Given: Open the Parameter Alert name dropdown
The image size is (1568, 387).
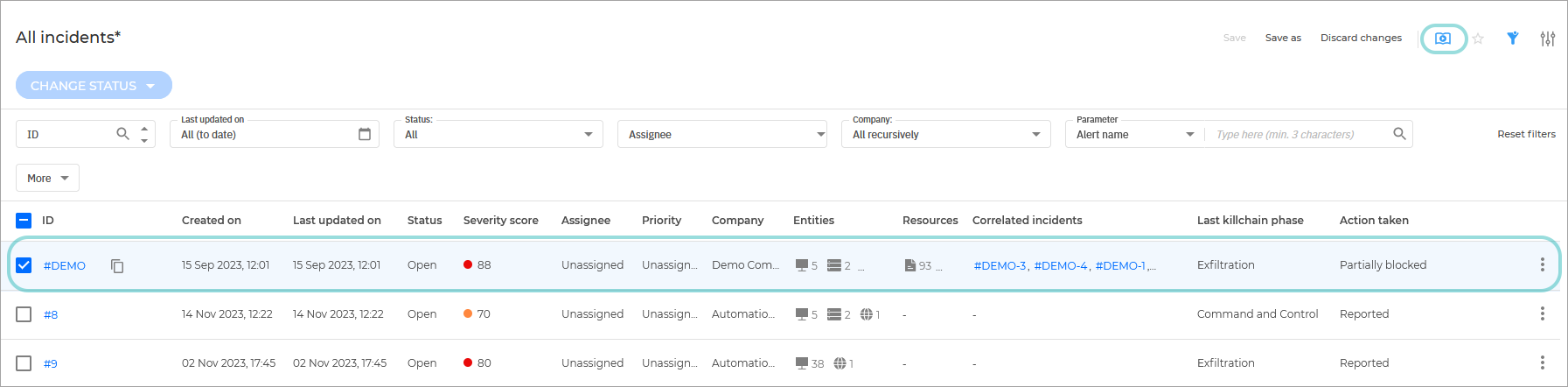Looking at the screenshot, I should click(x=1135, y=134).
